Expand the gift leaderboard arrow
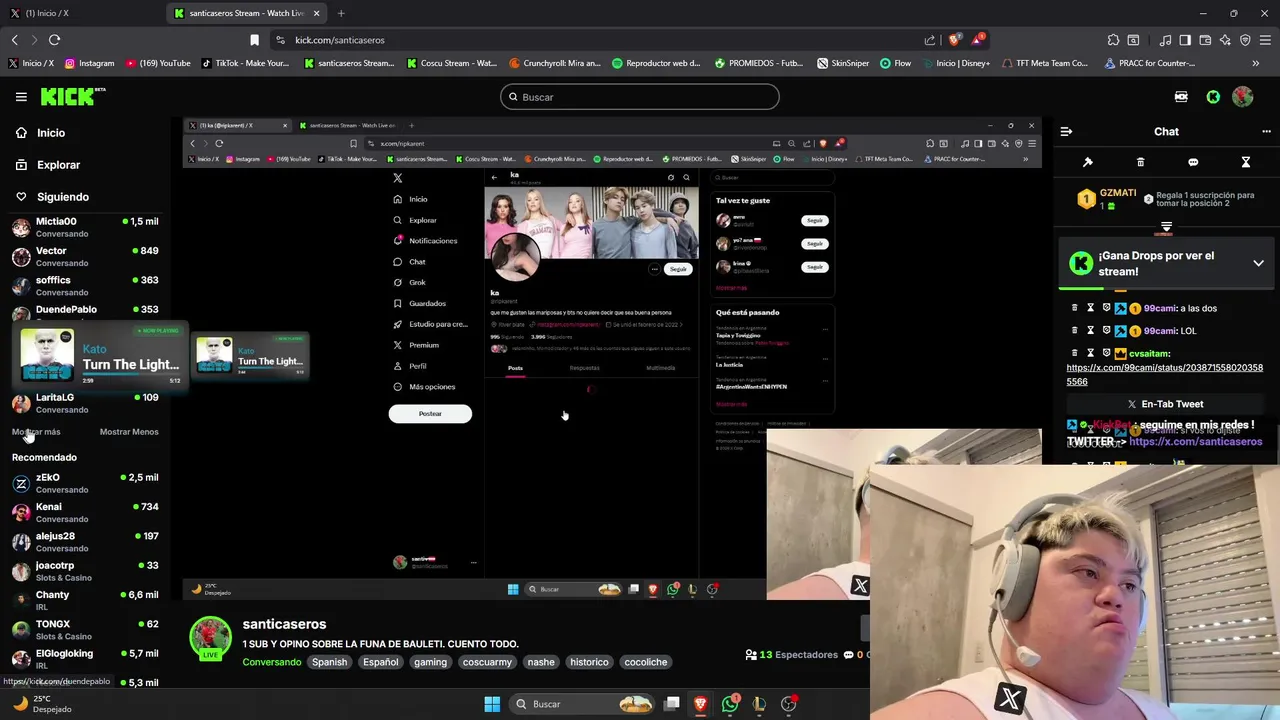This screenshot has height=720, width=1280. 1166,227
